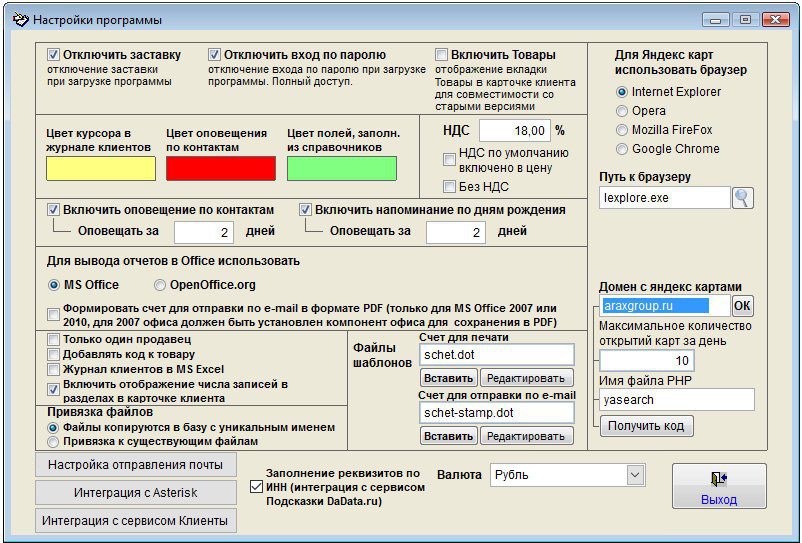Click the settings window title bar icon
Screen dimensions: 802x543
pos(20,20)
